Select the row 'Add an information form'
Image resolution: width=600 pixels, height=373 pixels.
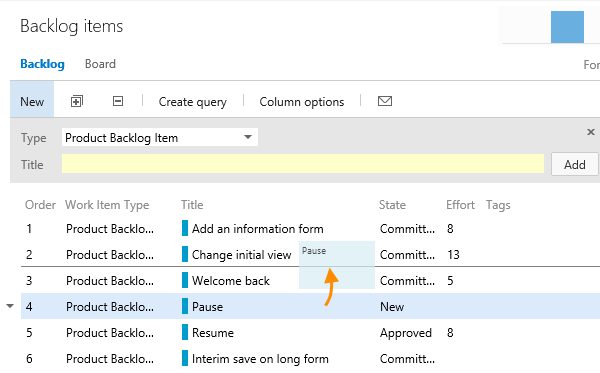pyautogui.click(x=310, y=229)
